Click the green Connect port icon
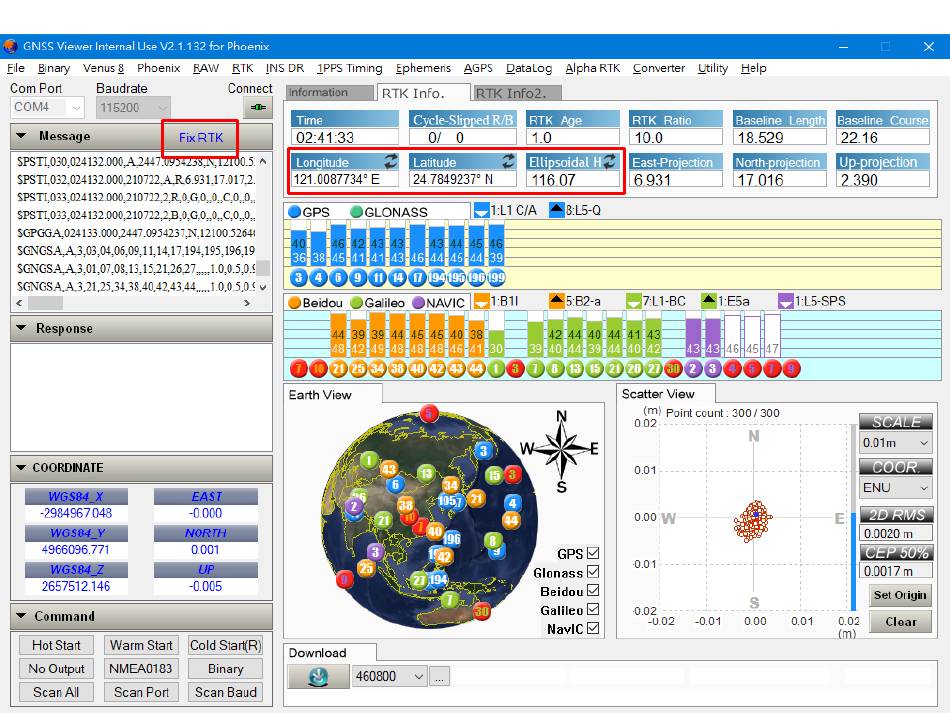Viewport: 950px width, 713px height. coord(258,108)
